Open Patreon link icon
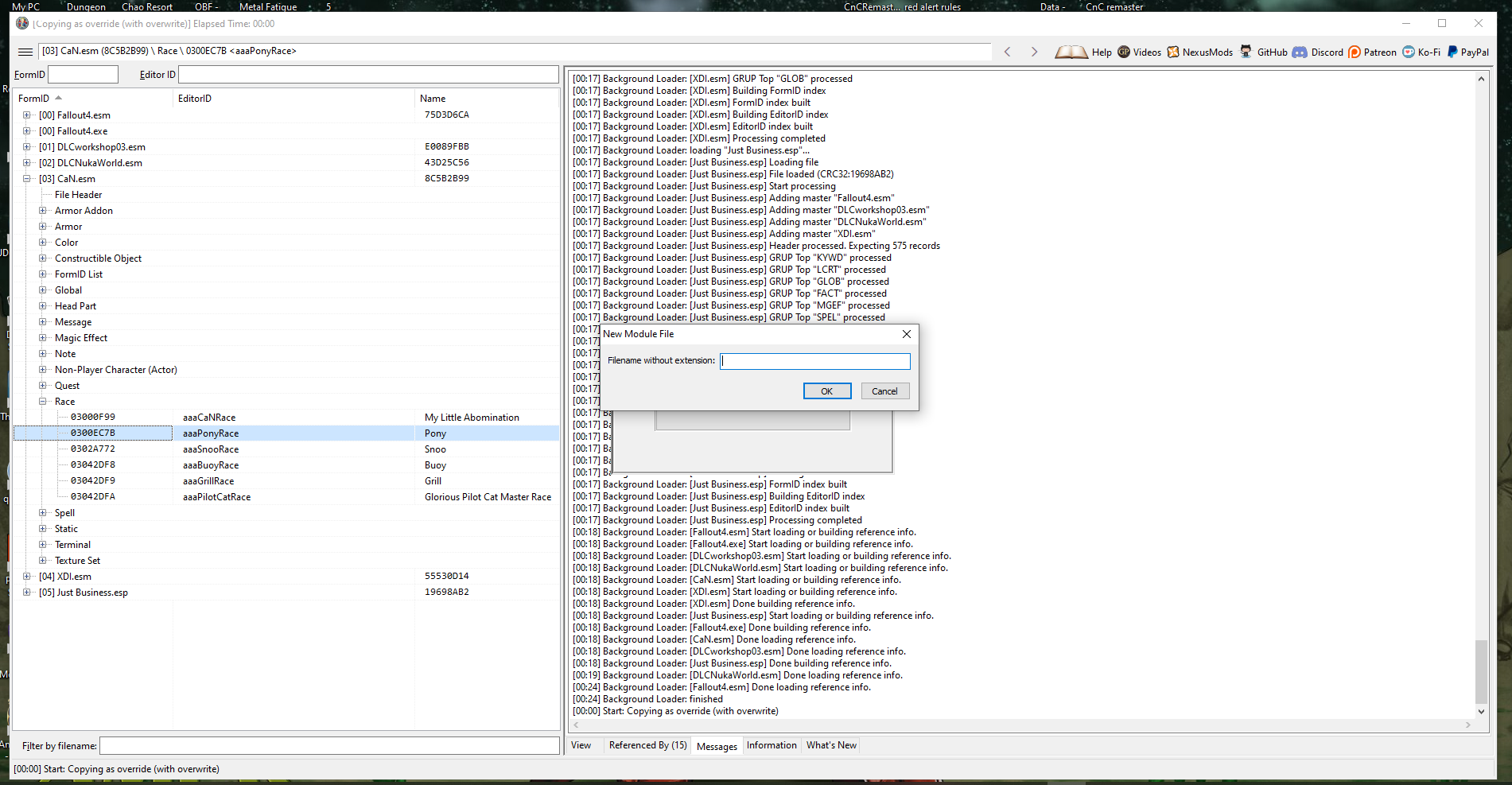Viewport: 1512px width, 785px height. click(x=1355, y=52)
